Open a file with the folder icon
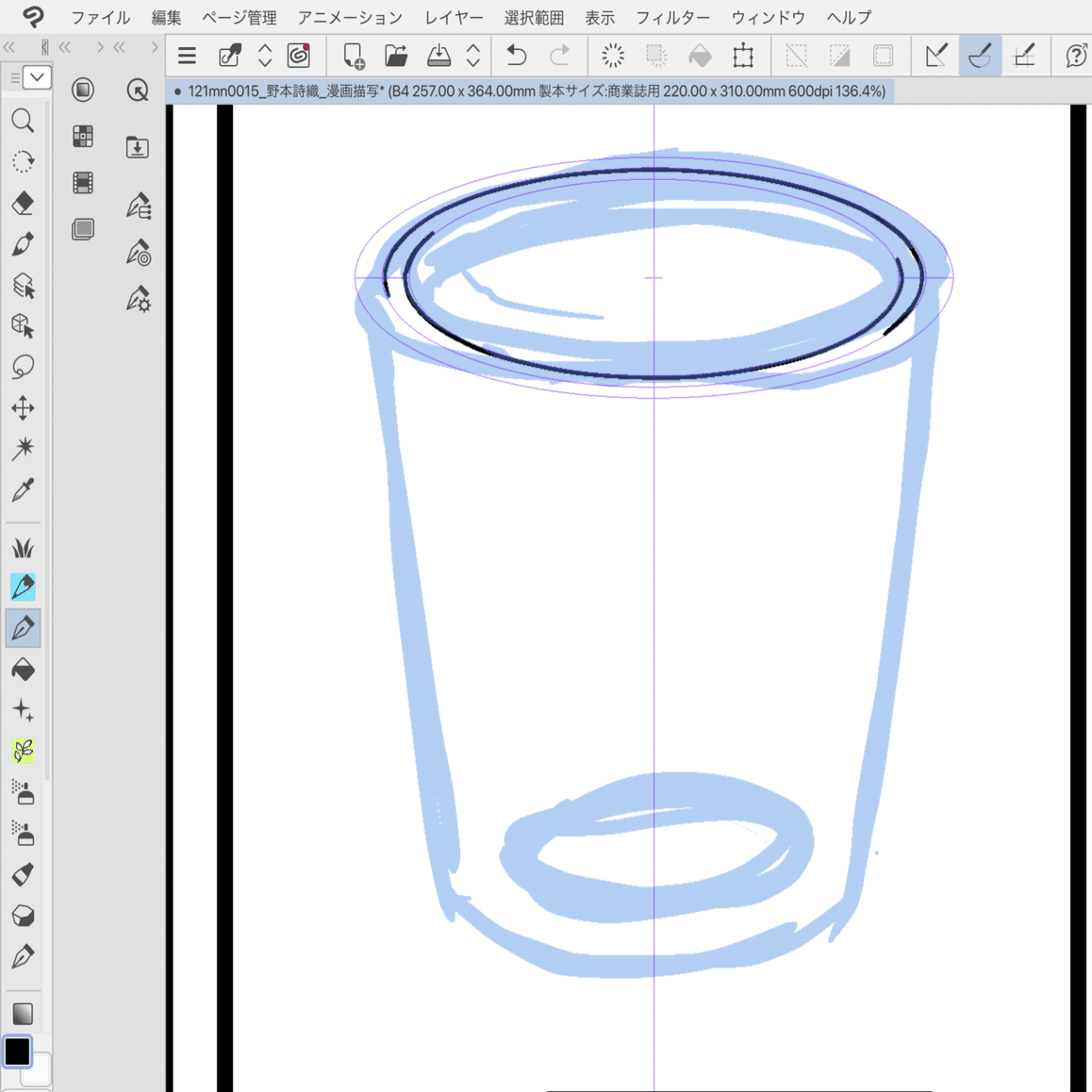The image size is (1092, 1092). pyautogui.click(x=396, y=55)
